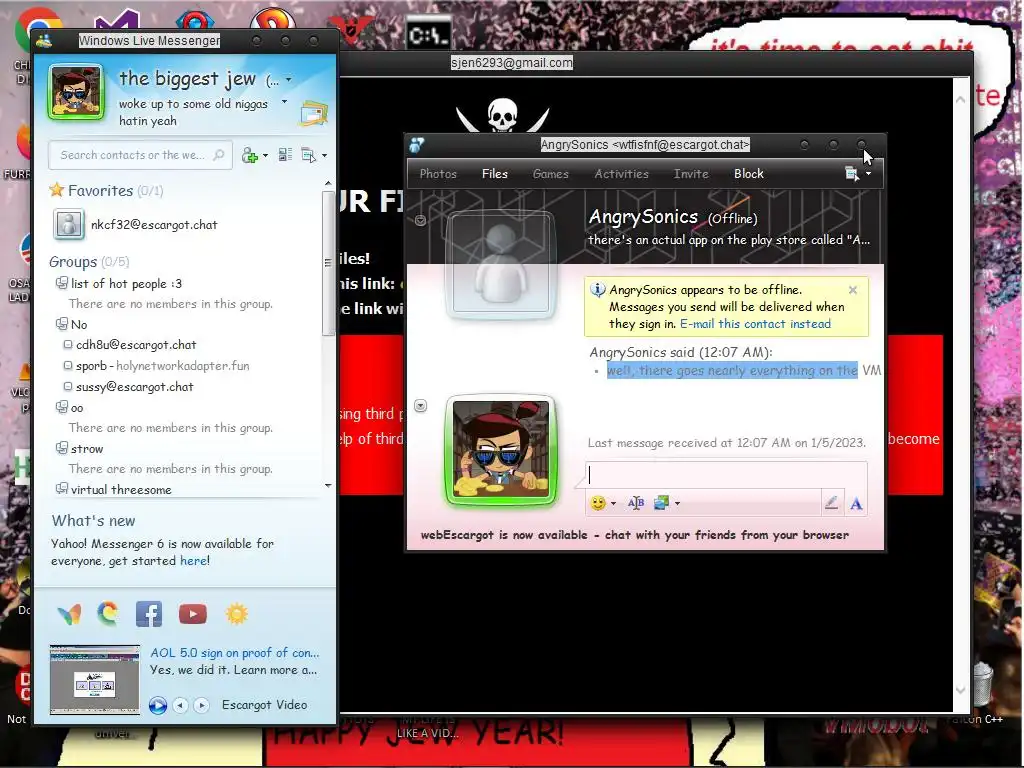Screen dimensions: 1024x768
Task: Hide AngrySonics display picture toggle
Action: pyautogui.click(x=421, y=221)
